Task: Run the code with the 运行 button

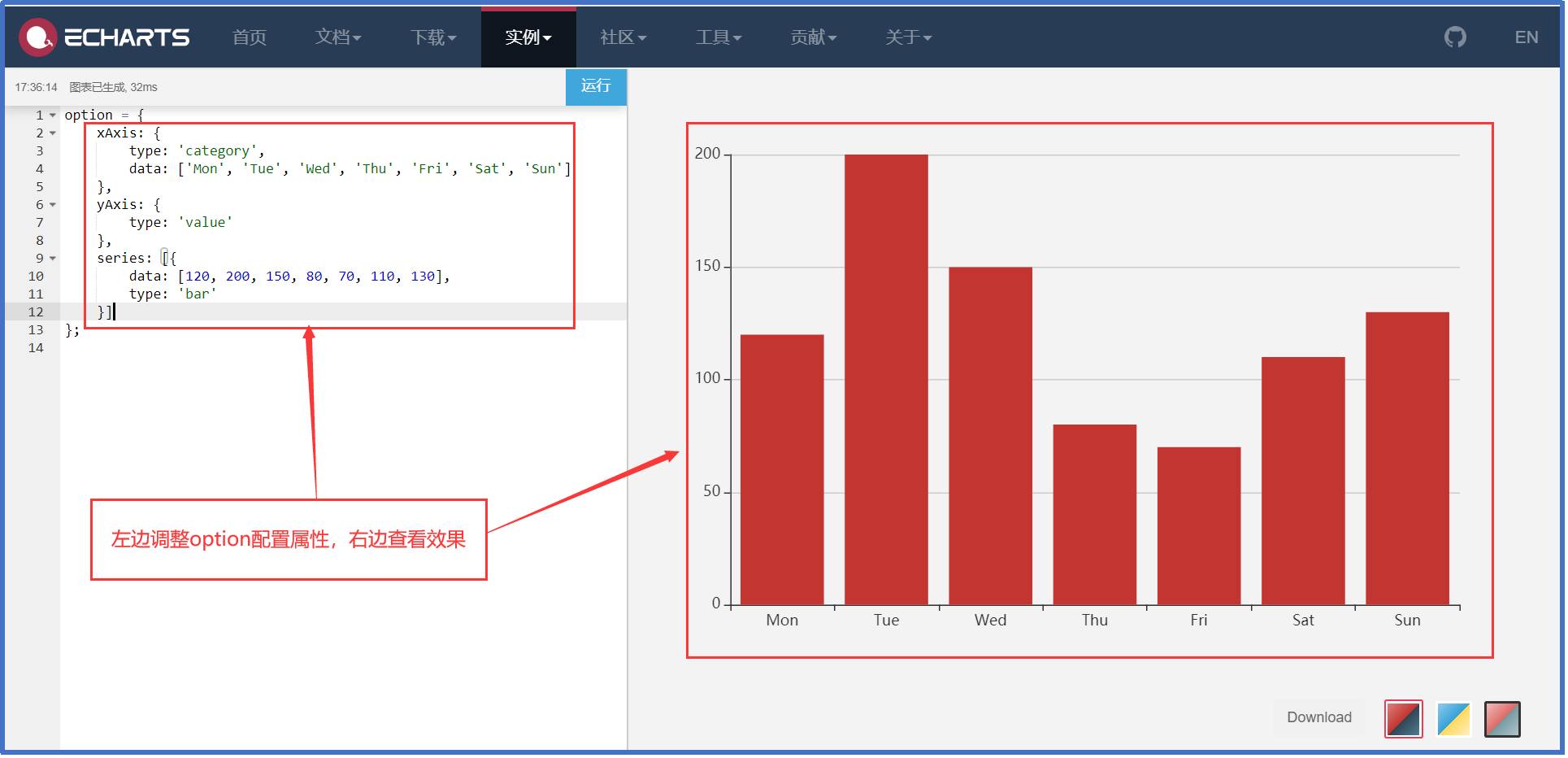Action: (x=596, y=86)
